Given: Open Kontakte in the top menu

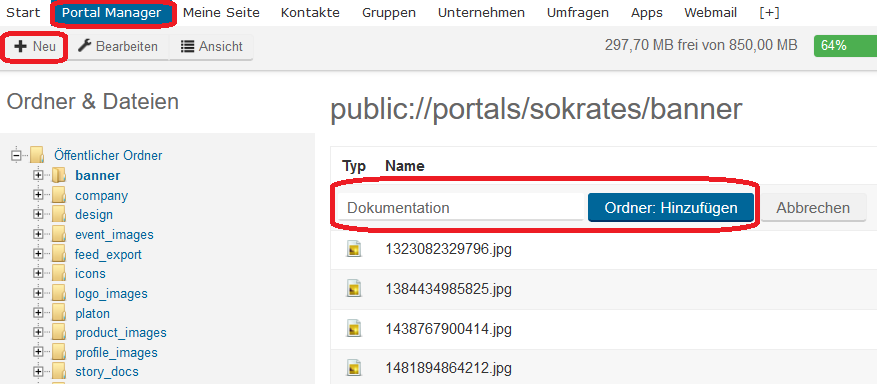Looking at the screenshot, I should click(x=310, y=13).
